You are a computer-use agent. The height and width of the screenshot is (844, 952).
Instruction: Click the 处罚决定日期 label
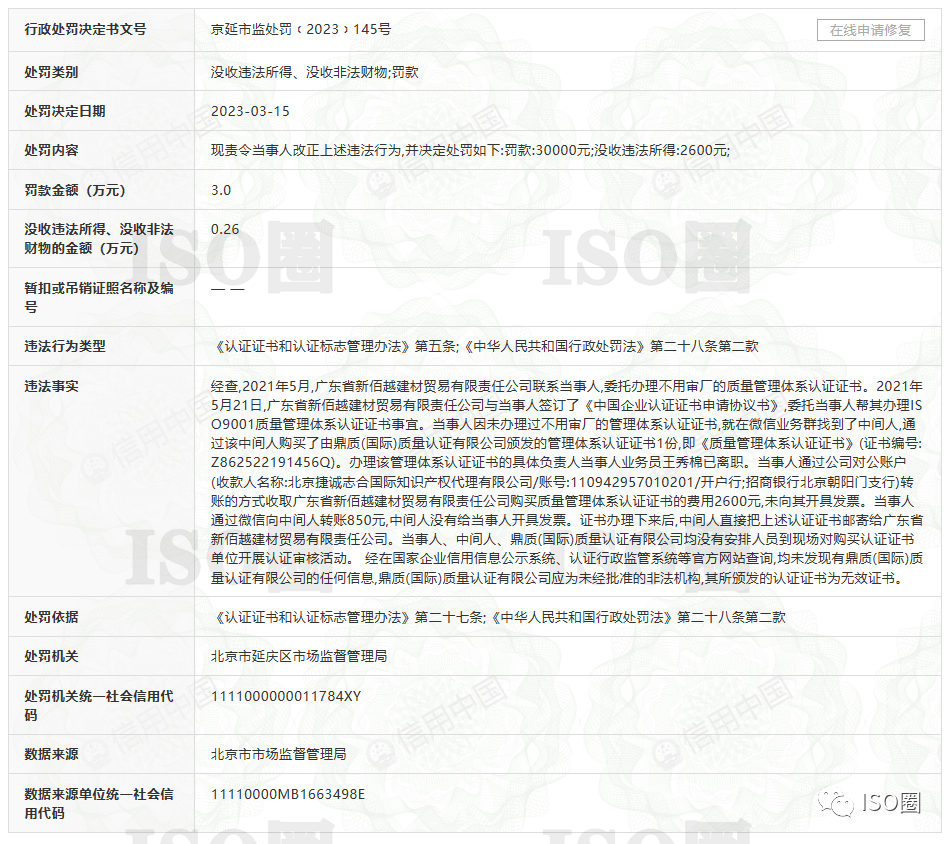pos(65,111)
